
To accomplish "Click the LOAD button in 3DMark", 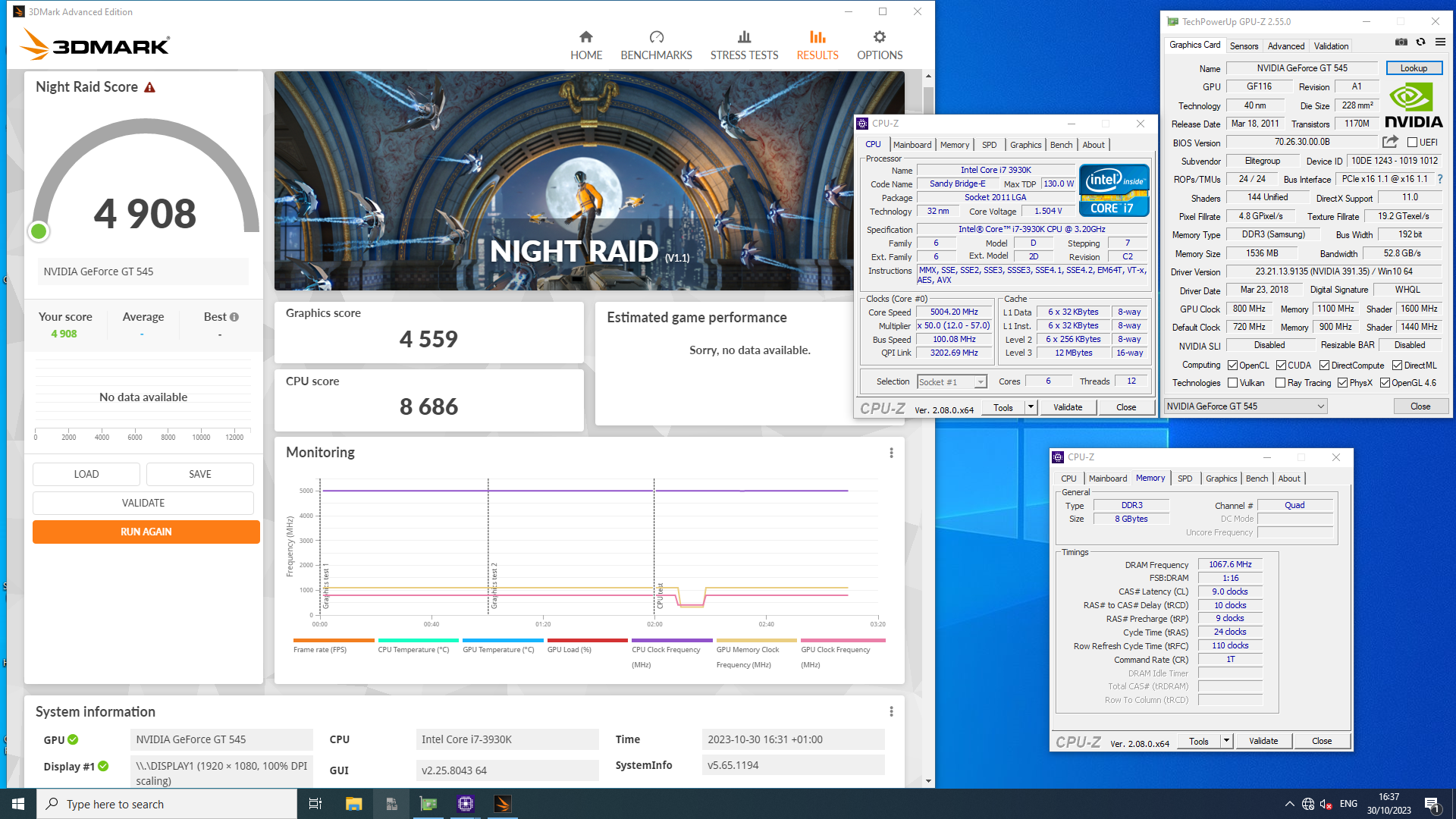I will click(86, 474).
